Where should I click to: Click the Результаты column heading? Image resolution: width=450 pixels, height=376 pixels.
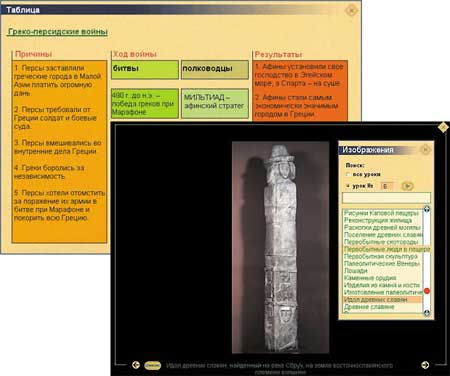(x=278, y=54)
